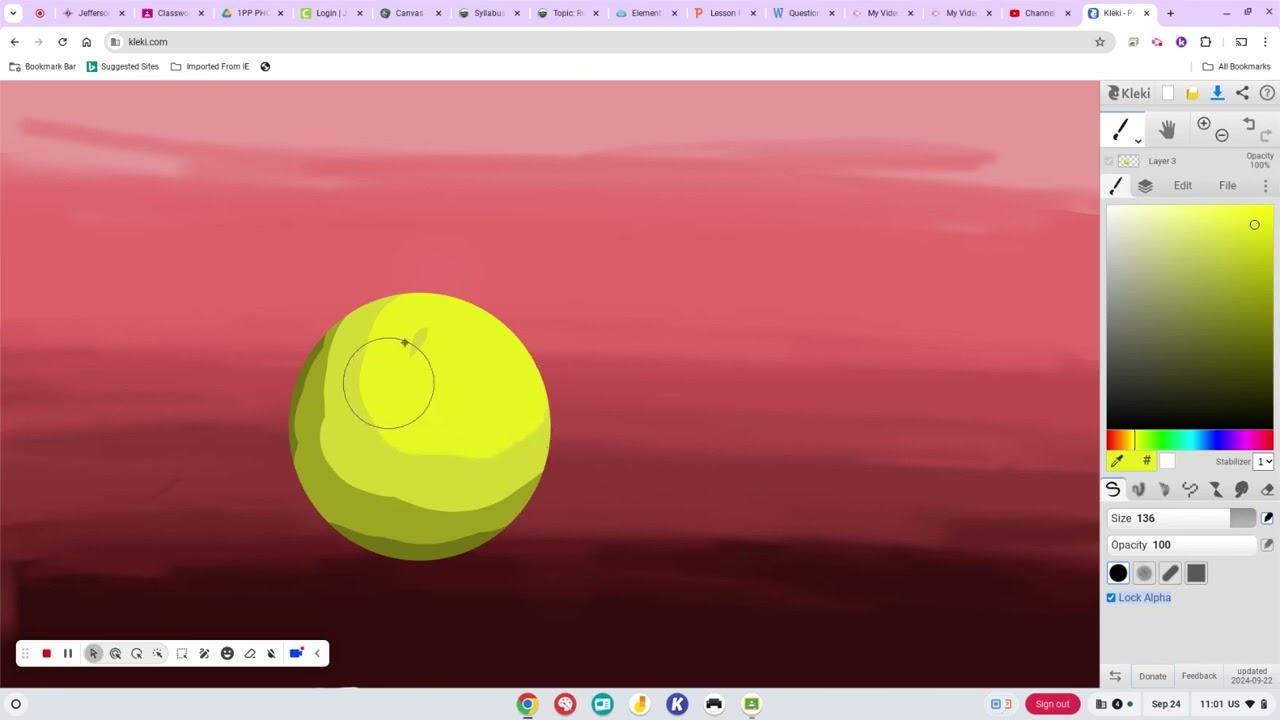Stop the screen recording
This screenshot has width=1280, height=720.
coord(46,653)
